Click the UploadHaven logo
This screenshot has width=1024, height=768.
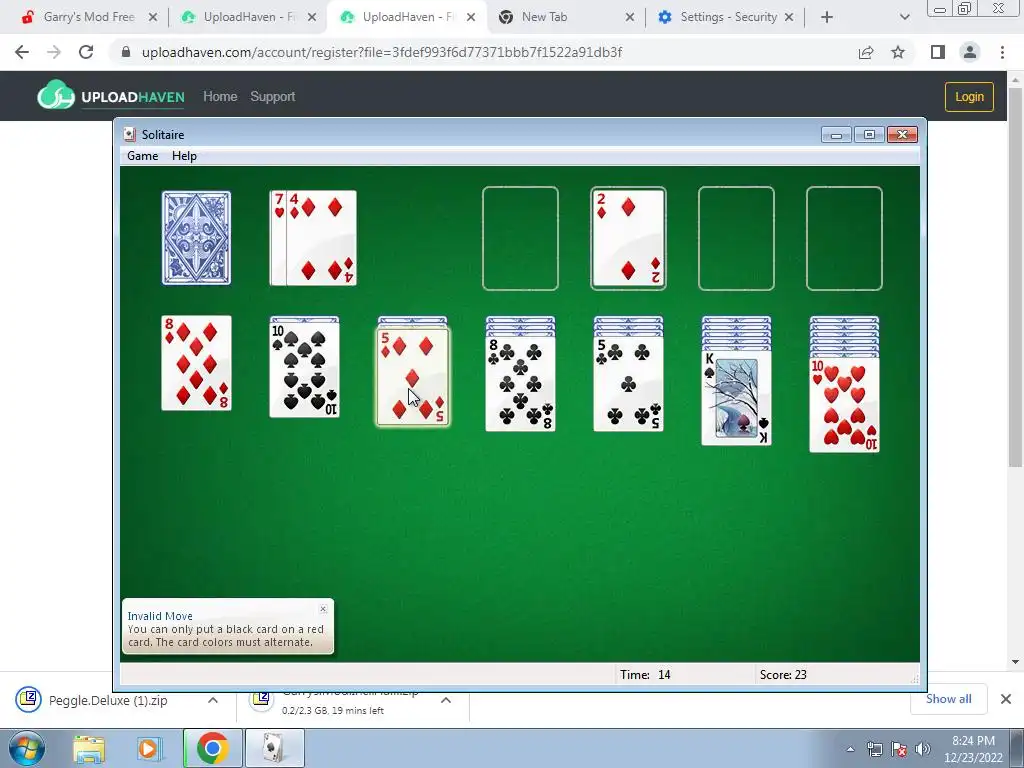coord(111,96)
